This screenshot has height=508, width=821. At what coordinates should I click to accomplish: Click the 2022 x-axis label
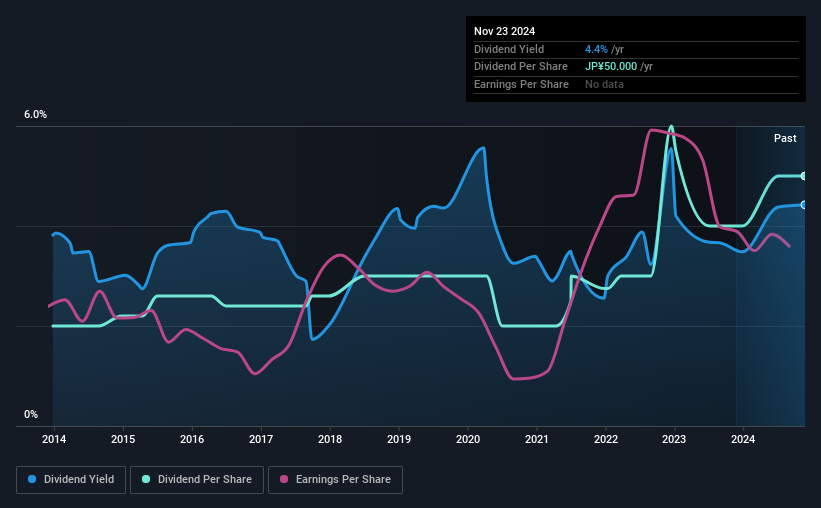tap(606, 439)
